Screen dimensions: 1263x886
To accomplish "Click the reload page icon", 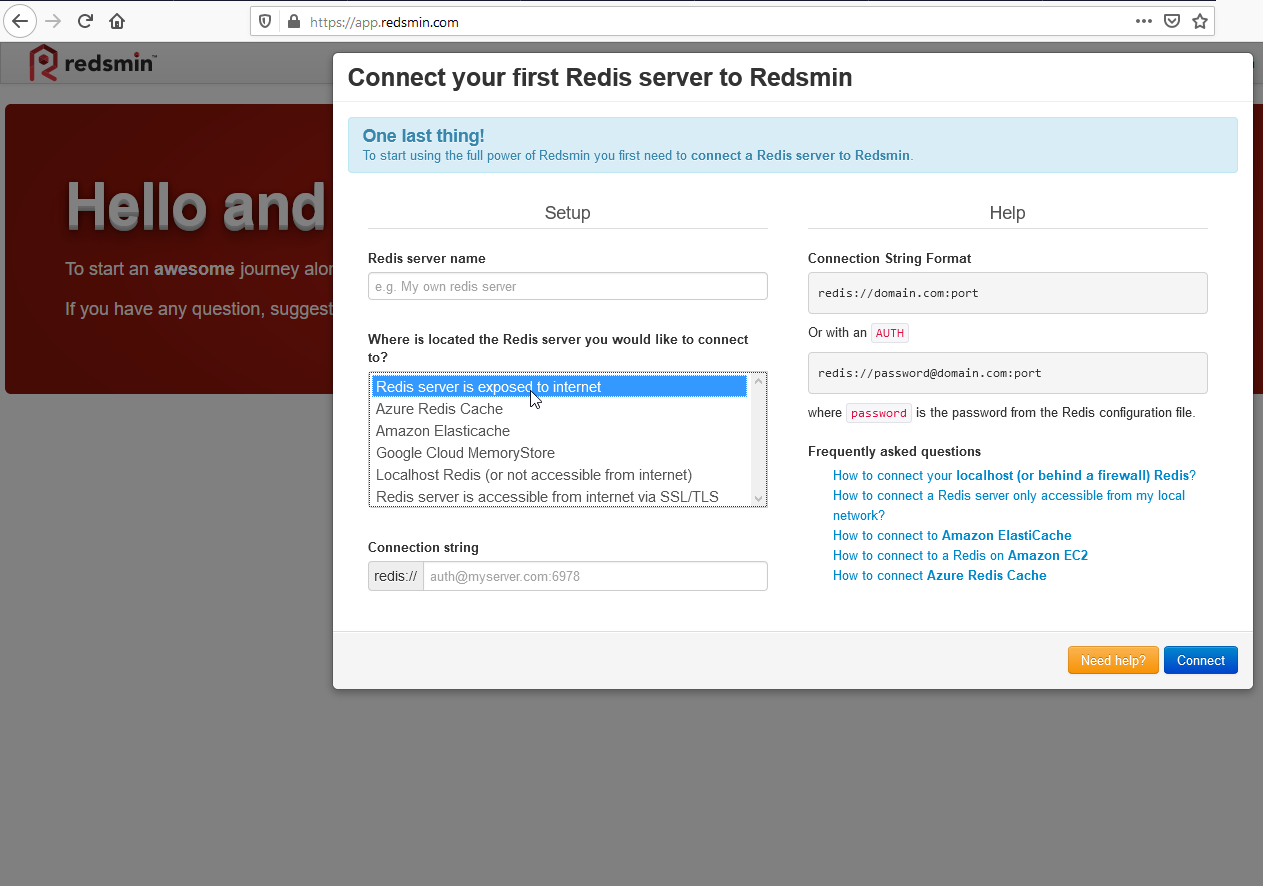I will click(x=86, y=21).
